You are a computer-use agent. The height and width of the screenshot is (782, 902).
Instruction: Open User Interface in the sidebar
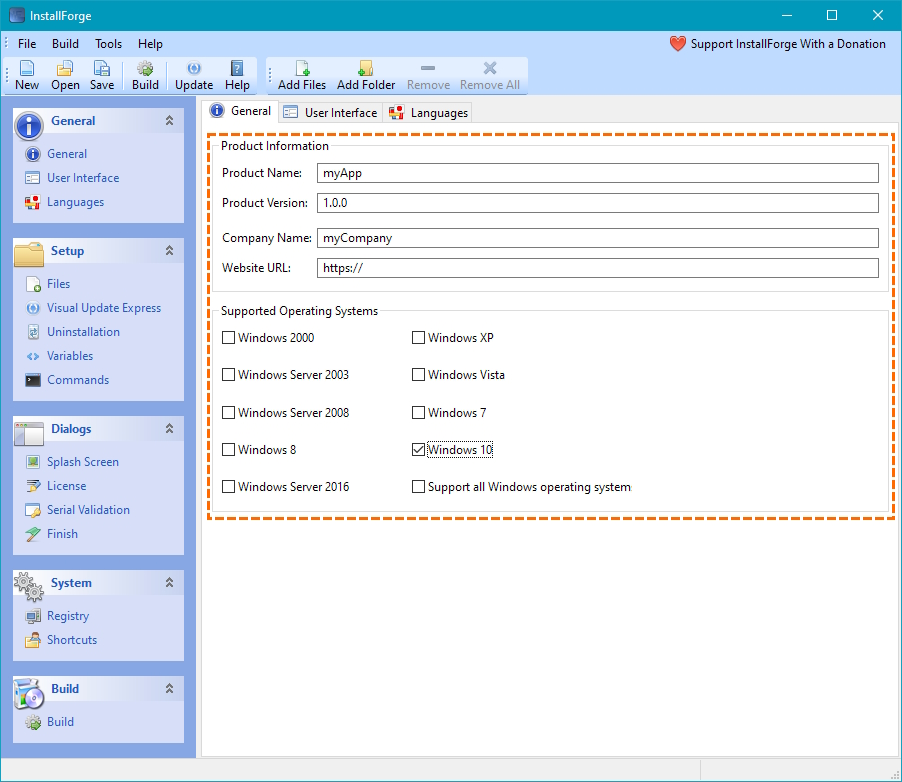coord(72,178)
